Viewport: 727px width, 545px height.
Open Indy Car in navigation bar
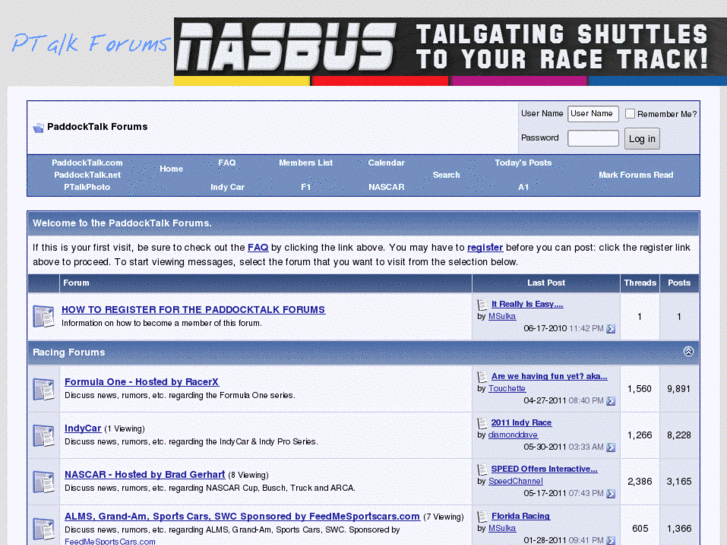[x=227, y=187]
